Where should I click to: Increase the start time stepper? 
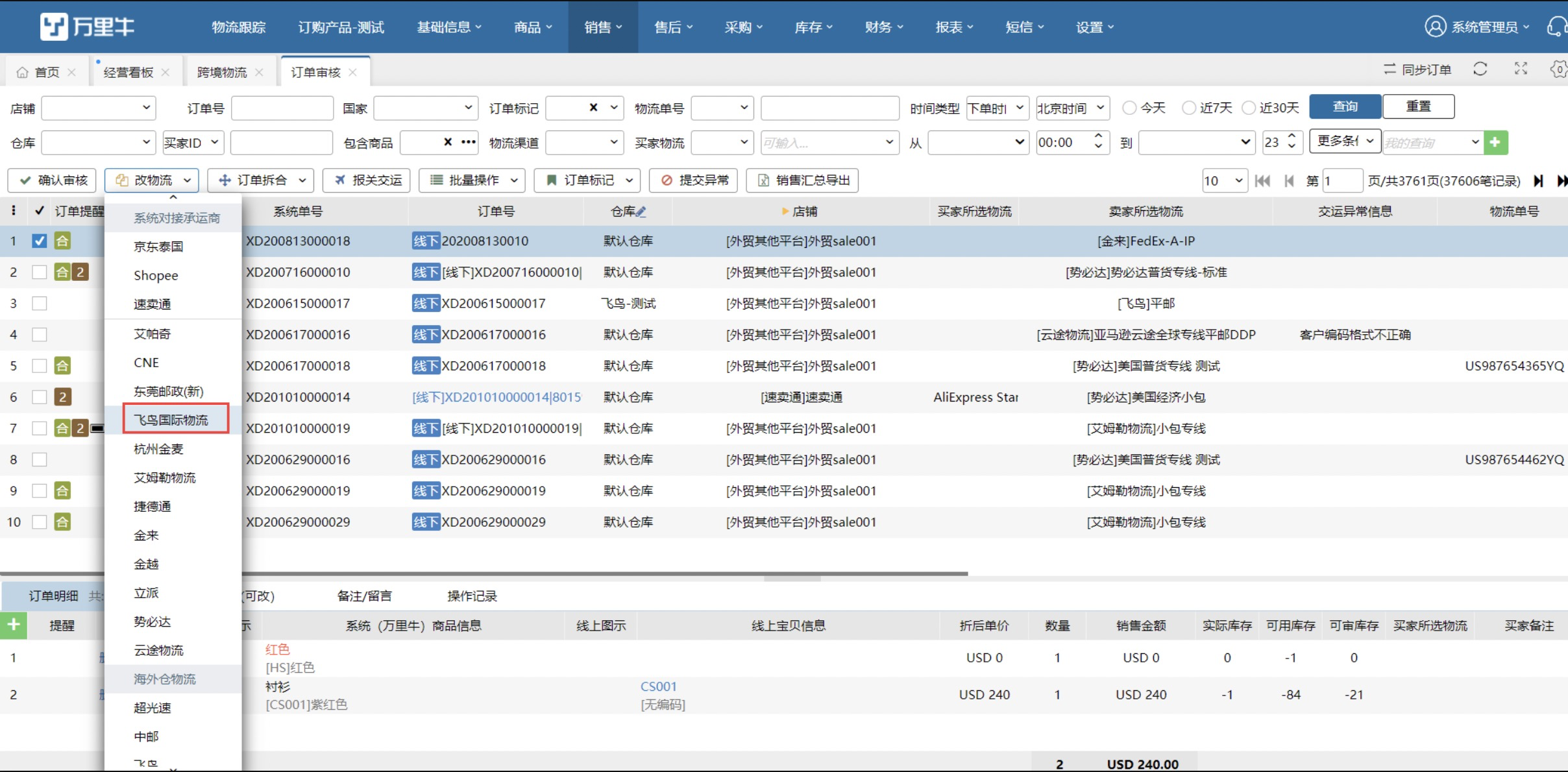(x=1098, y=136)
